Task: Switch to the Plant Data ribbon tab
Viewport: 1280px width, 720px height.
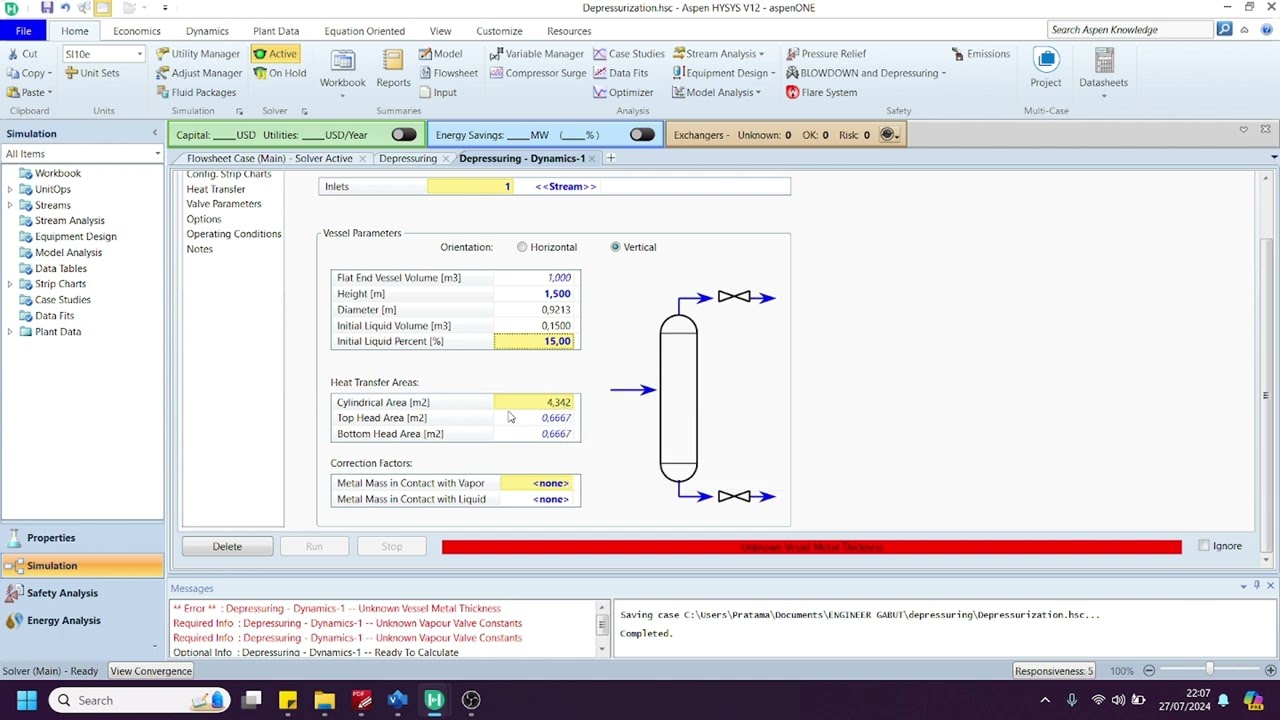Action: point(275,31)
